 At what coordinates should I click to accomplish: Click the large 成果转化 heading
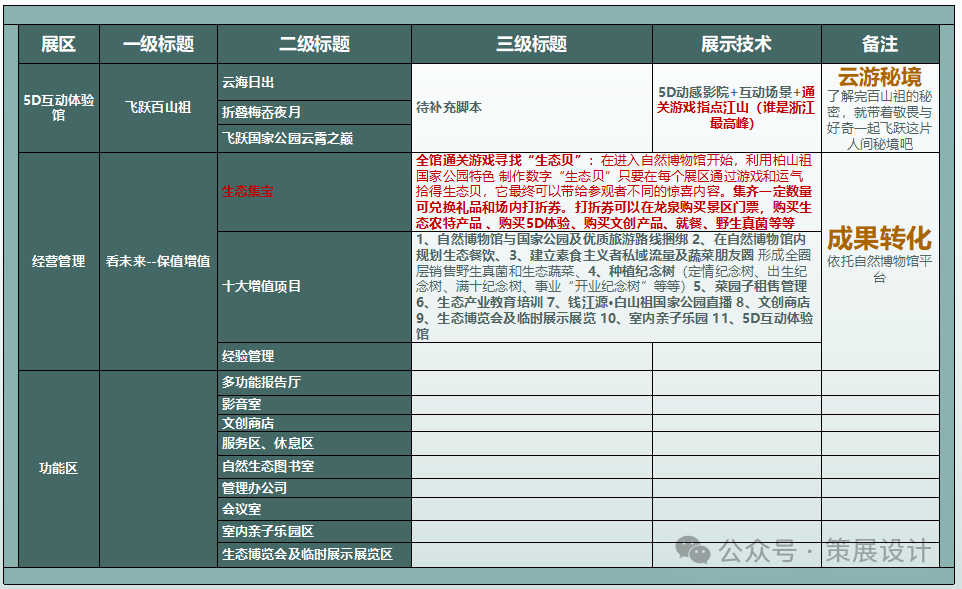click(879, 238)
